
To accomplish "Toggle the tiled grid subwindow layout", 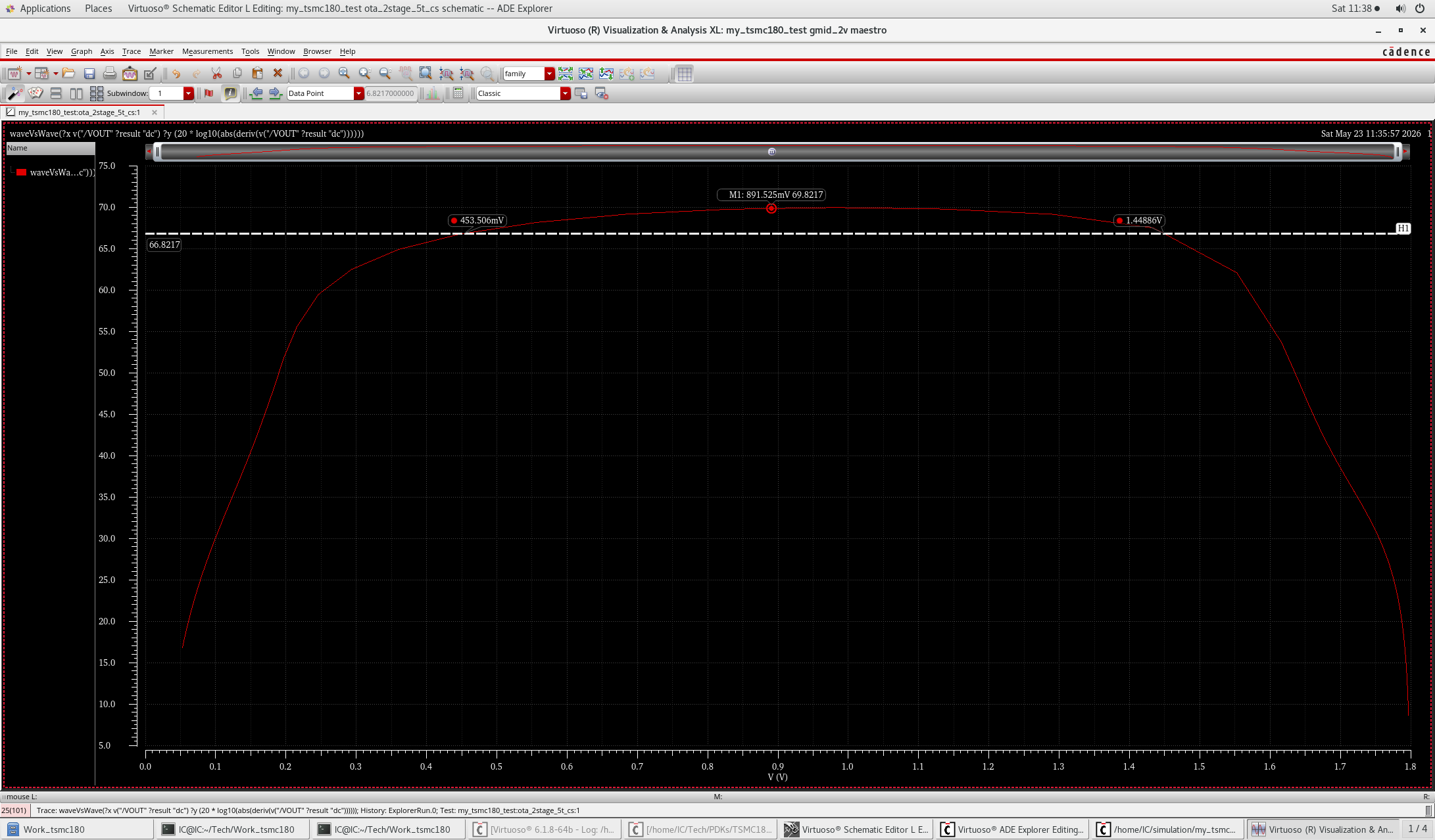I will click(97, 93).
